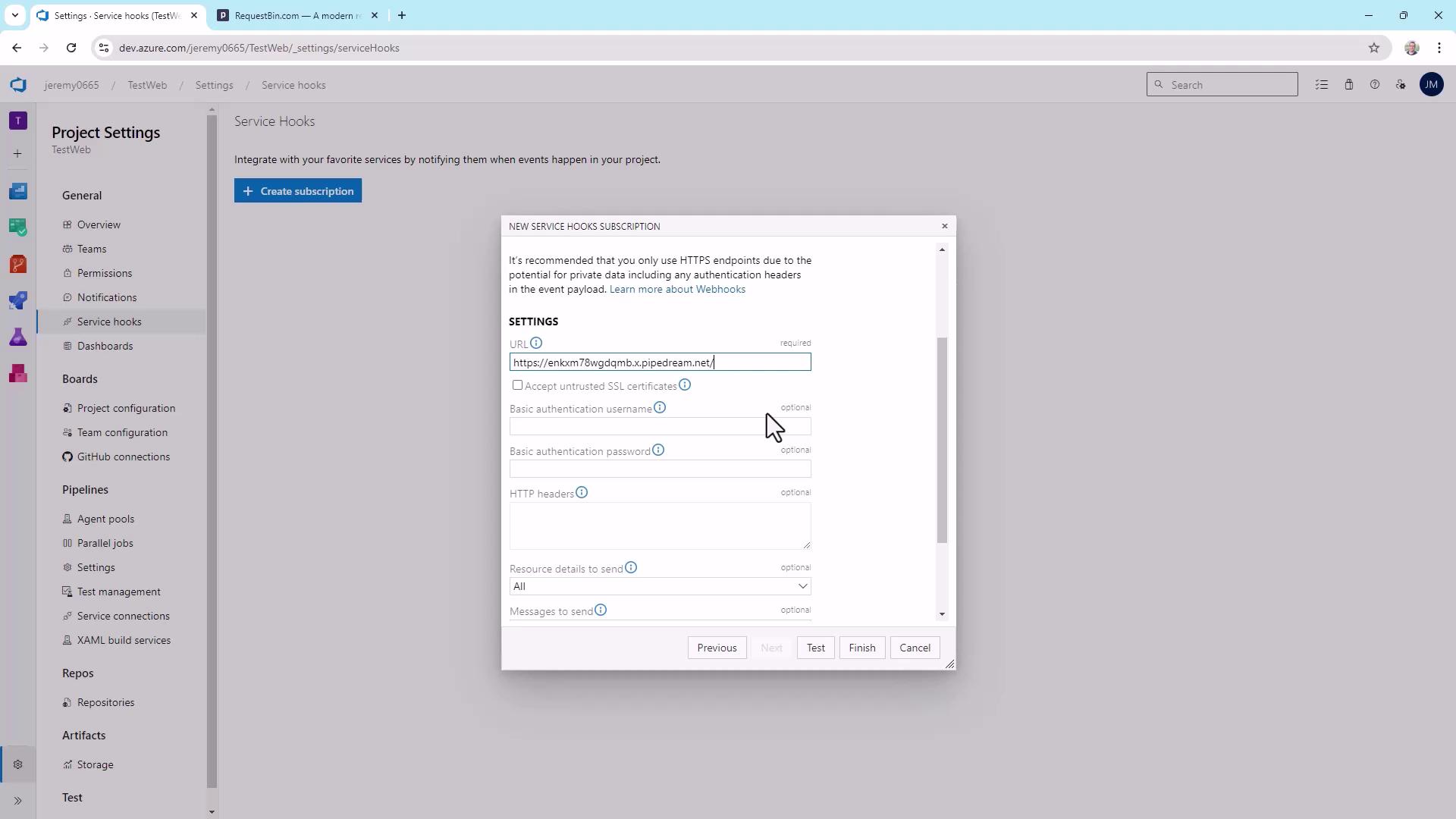Click Azure DevOps logo in header
1456x819 pixels.
tap(18, 85)
